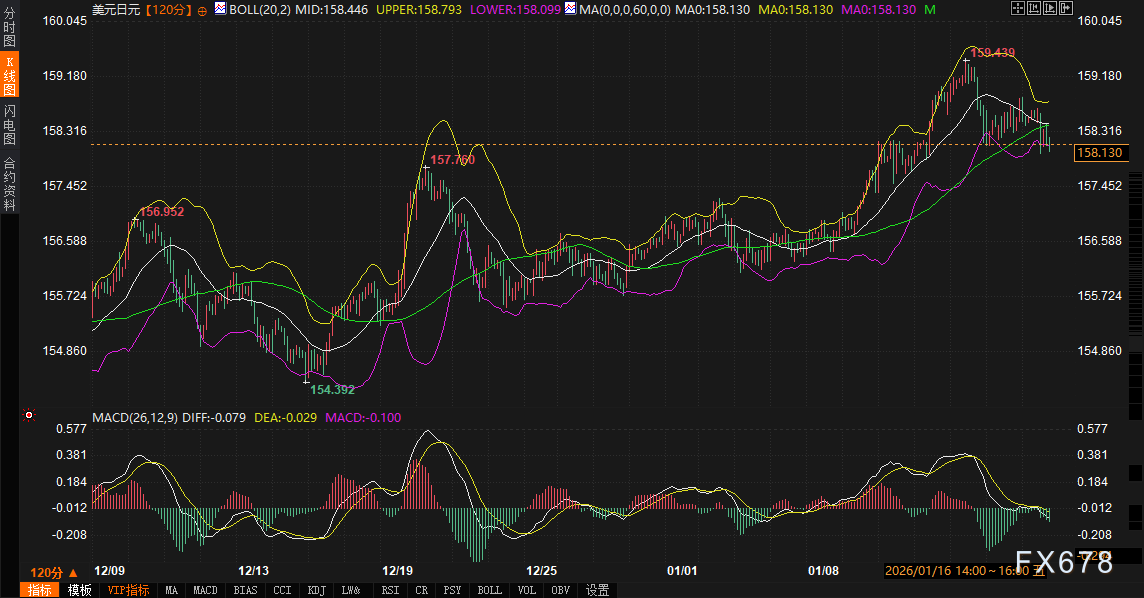This screenshot has height=598, width=1144.
Task: Click the orange circle icon beside 120分
Action: point(203,10)
